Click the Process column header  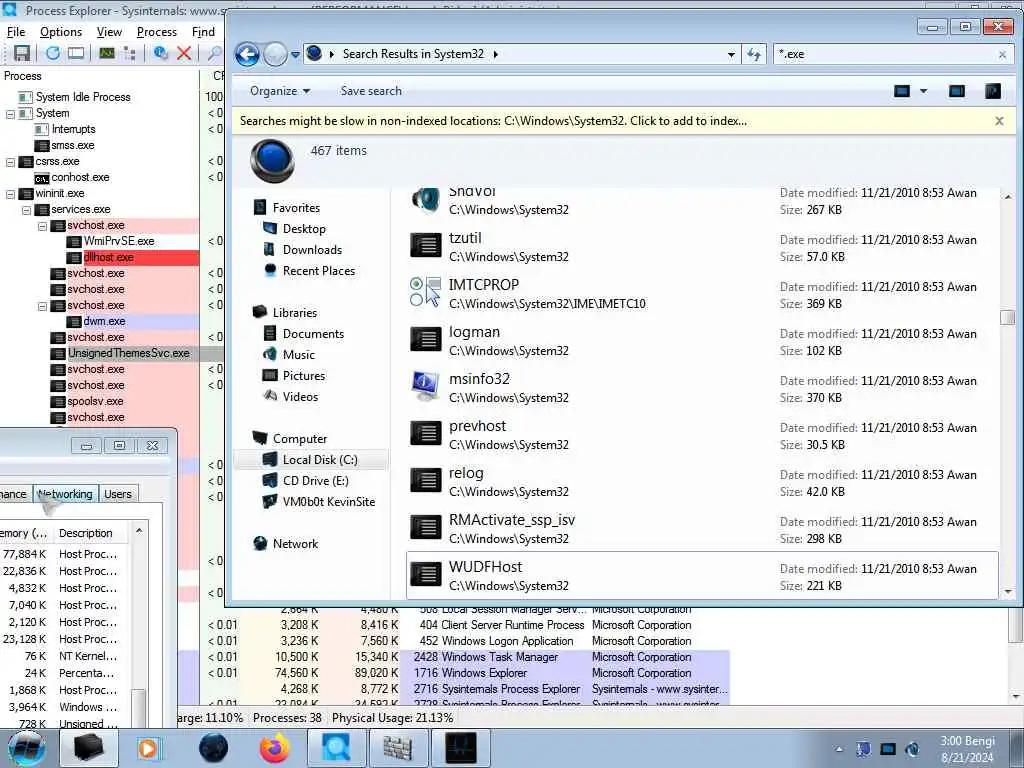pyautogui.click(x=23, y=76)
